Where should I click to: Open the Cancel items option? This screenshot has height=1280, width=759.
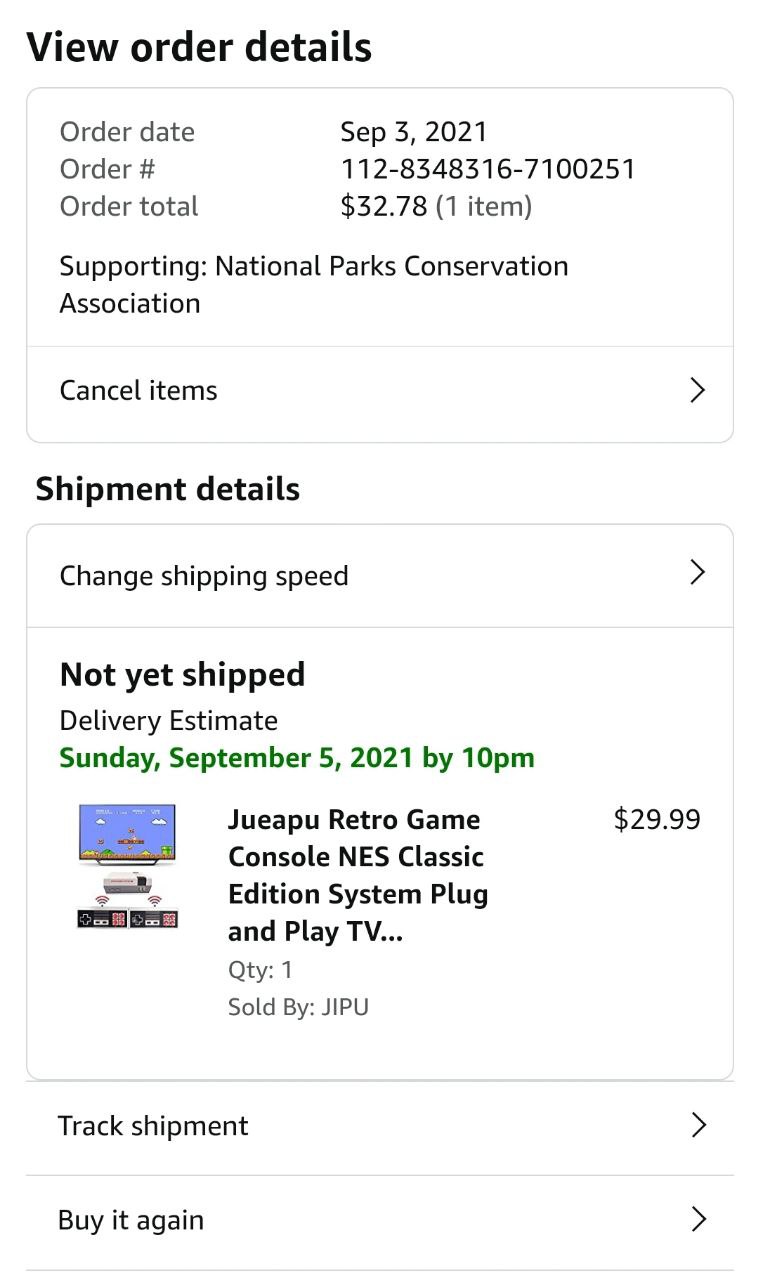tap(139, 390)
